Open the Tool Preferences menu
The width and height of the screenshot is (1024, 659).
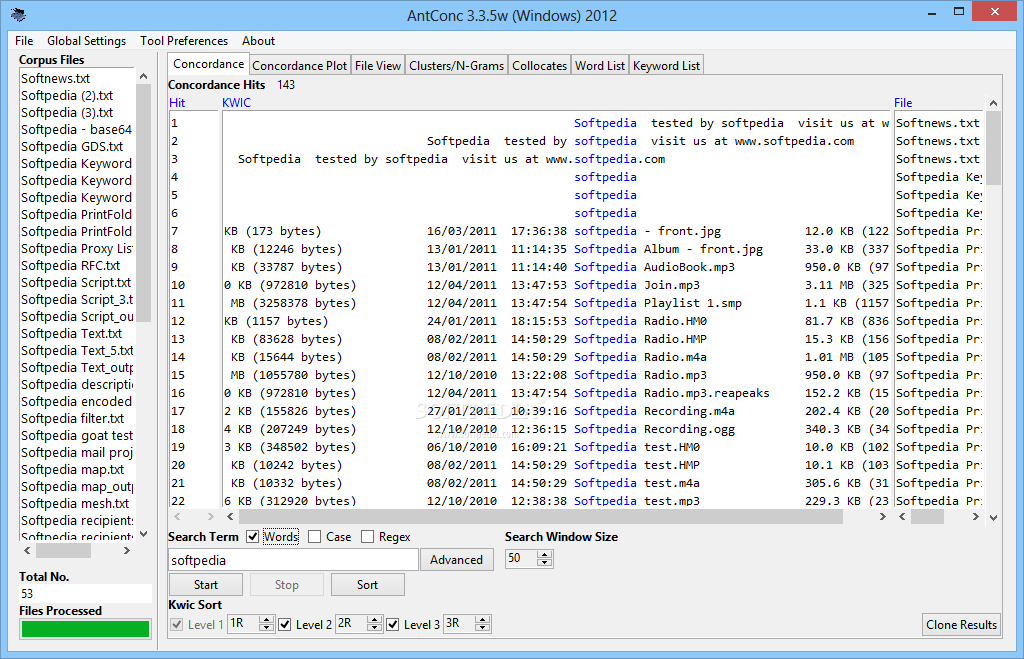coord(184,40)
